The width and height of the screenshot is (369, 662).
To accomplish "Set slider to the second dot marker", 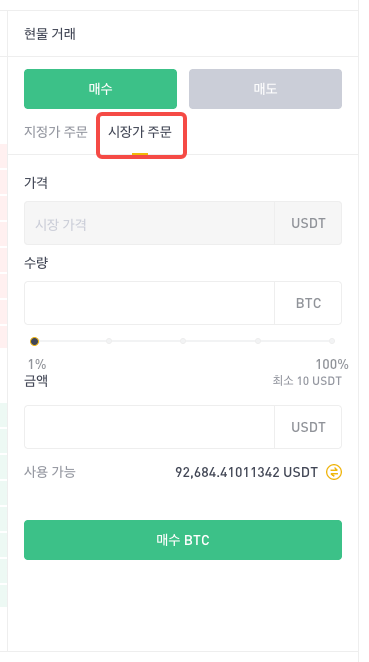I will coord(109,341).
